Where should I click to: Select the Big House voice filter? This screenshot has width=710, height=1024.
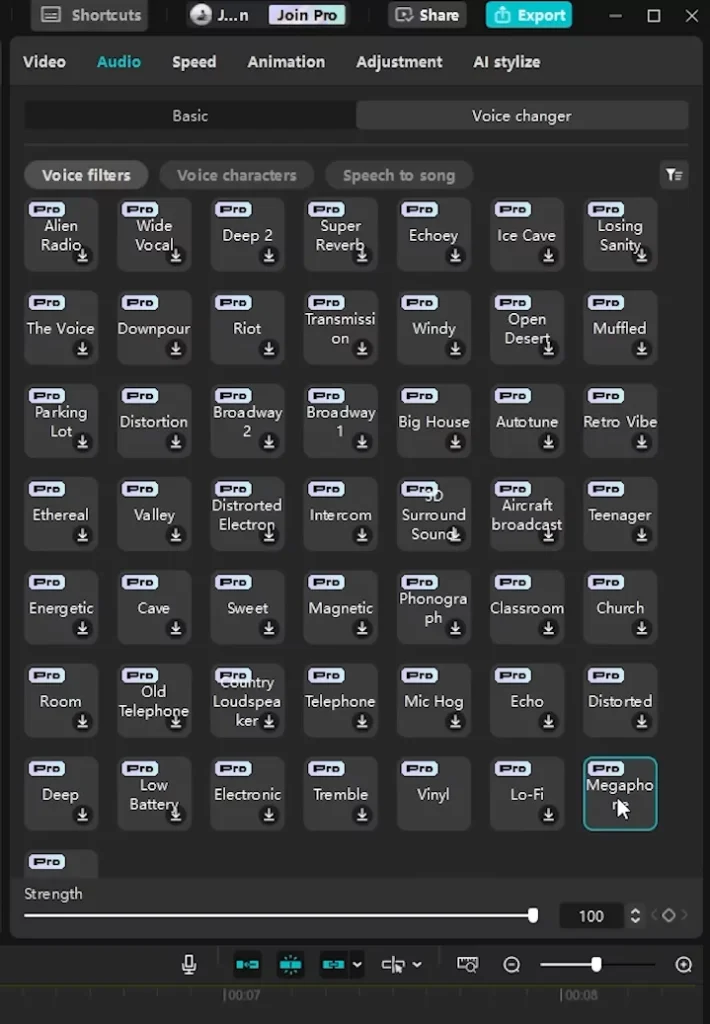coord(434,421)
